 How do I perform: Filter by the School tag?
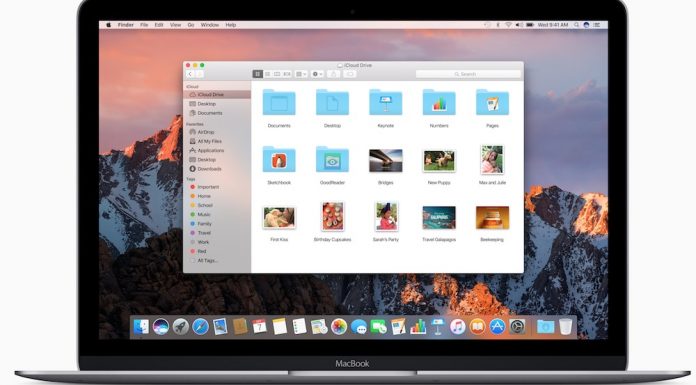point(217,205)
